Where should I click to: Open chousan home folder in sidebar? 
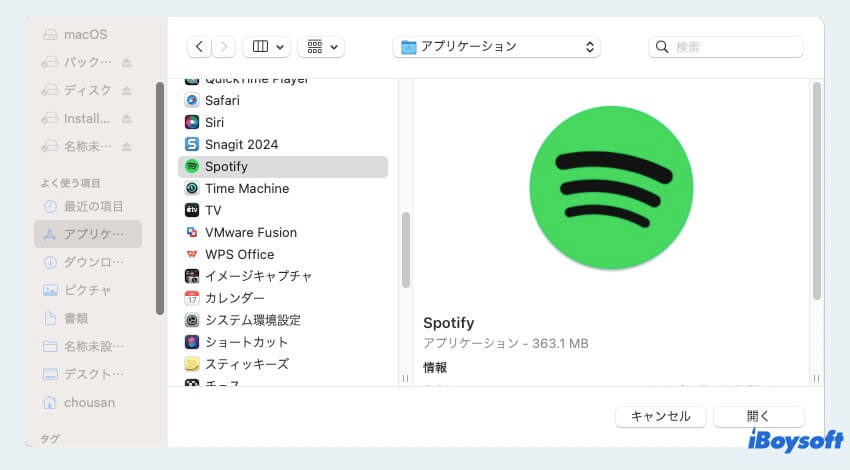tap(88, 402)
